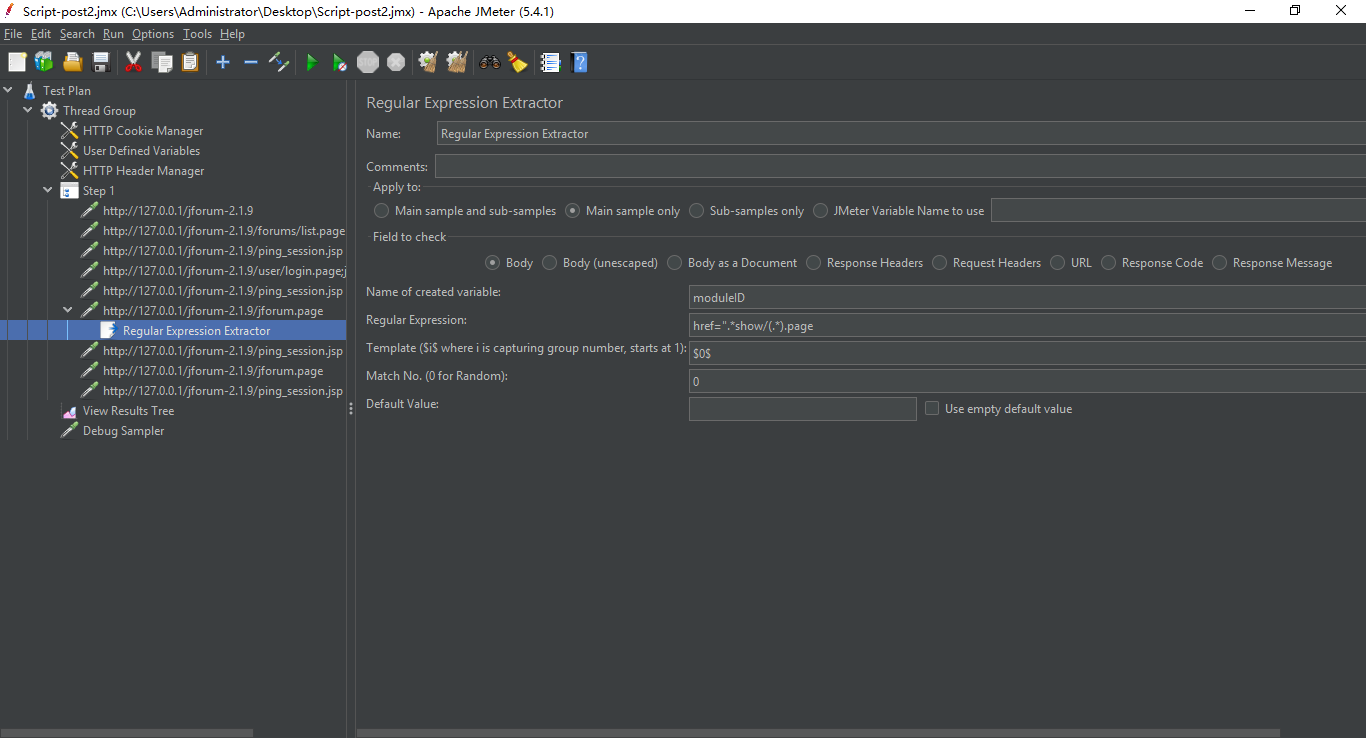Start test with no pauses icon
Viewport: 1366px width, 738px height.
[x=340, y=62]
